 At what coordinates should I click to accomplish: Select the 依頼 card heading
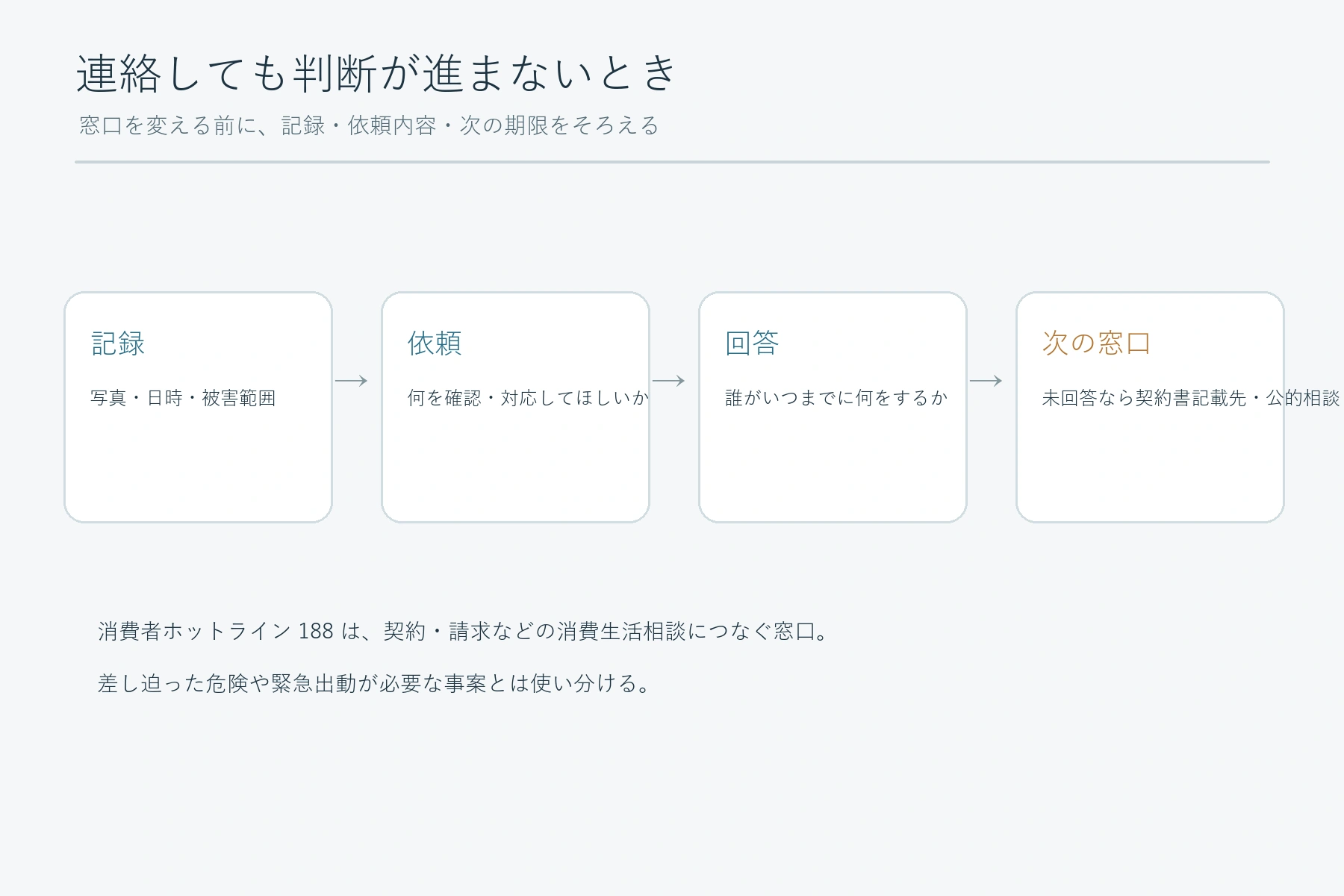435,343
